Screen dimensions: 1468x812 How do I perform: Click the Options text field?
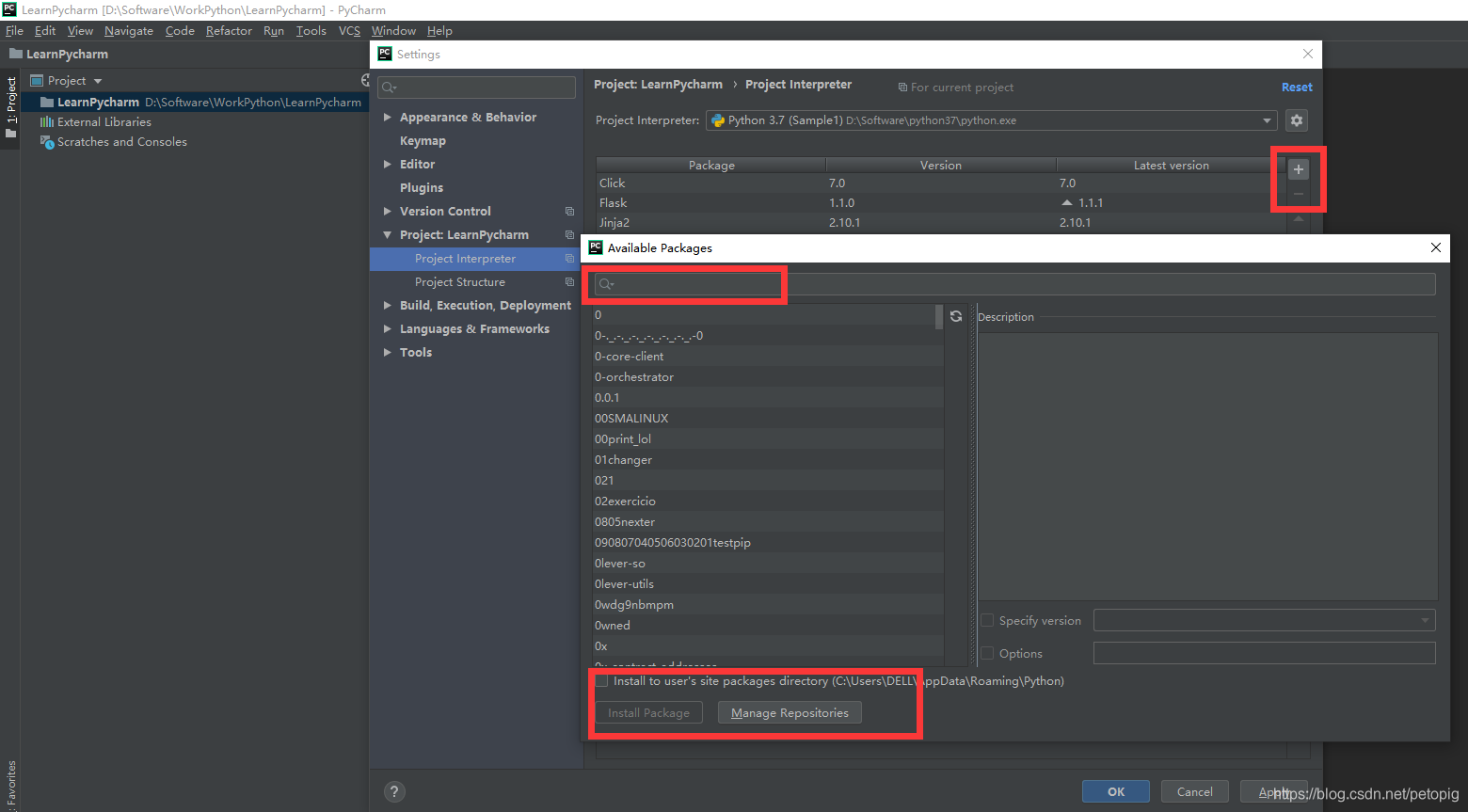(x=1265, y=653)
